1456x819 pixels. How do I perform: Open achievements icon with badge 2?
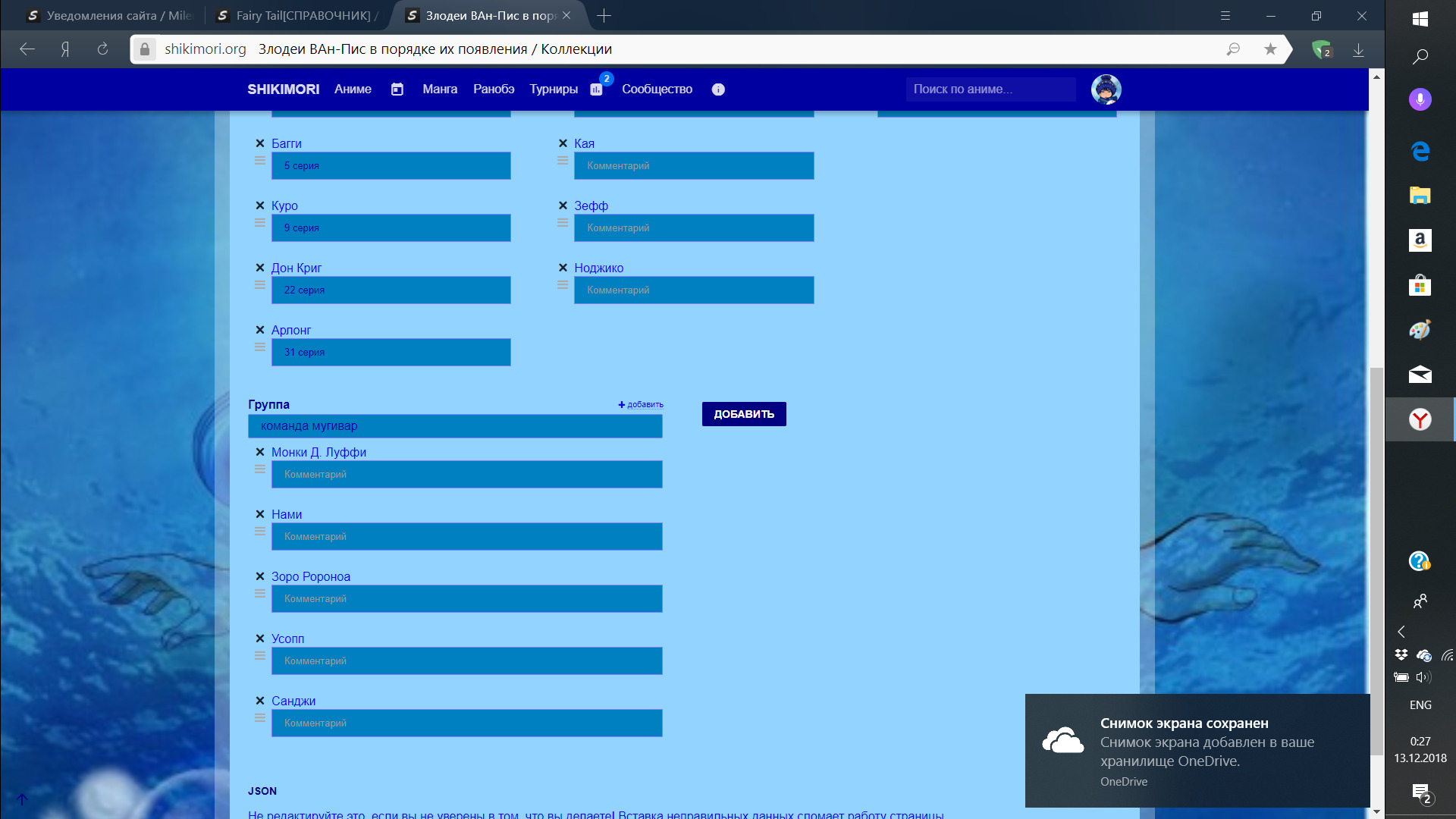click(597, 89)
